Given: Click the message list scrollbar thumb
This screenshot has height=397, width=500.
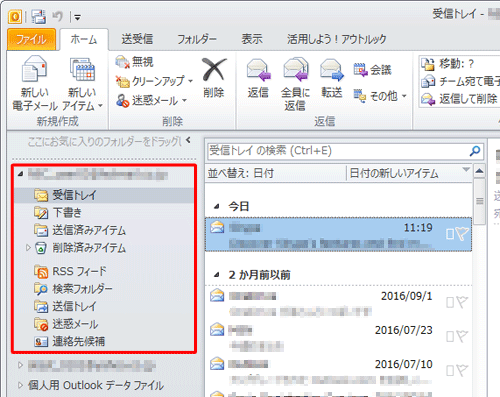Looking at the screenshot, I should [x=479, y=202].
